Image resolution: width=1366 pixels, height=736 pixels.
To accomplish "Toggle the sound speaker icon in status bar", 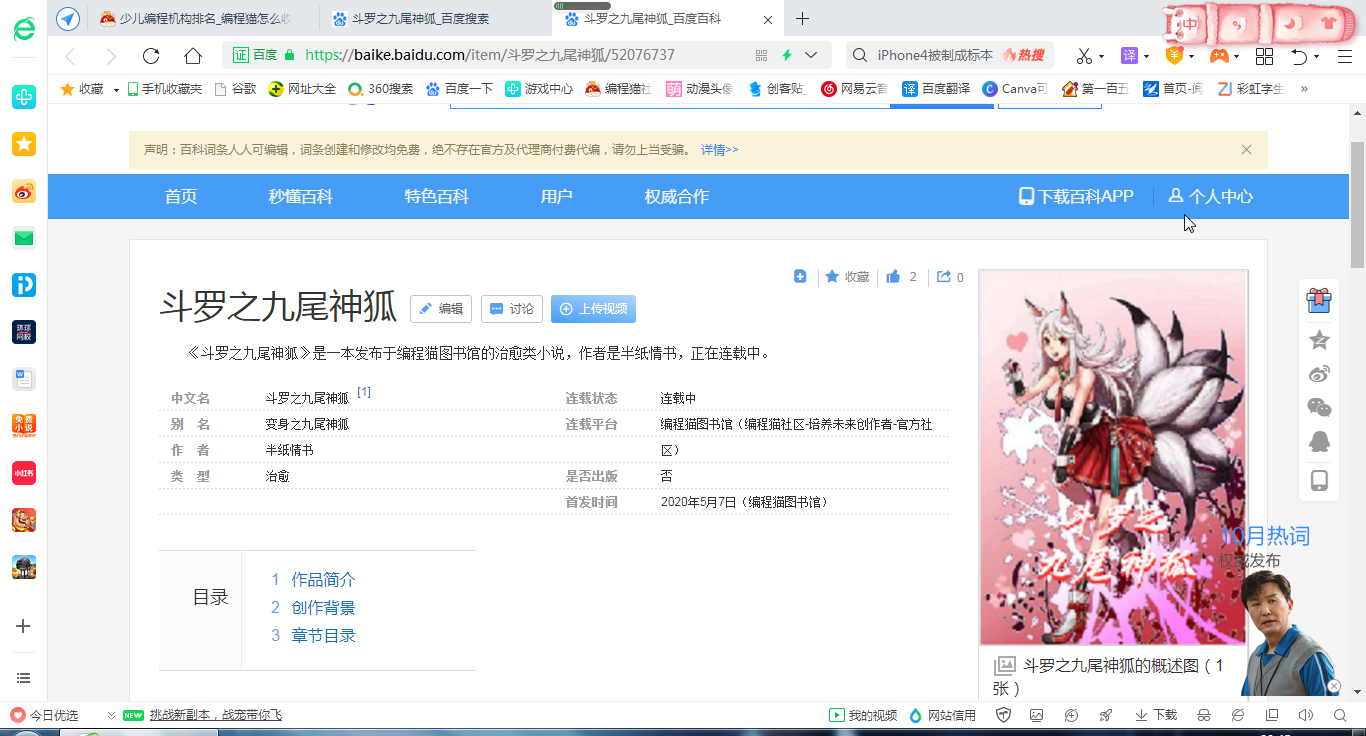I will [1305, 715].
